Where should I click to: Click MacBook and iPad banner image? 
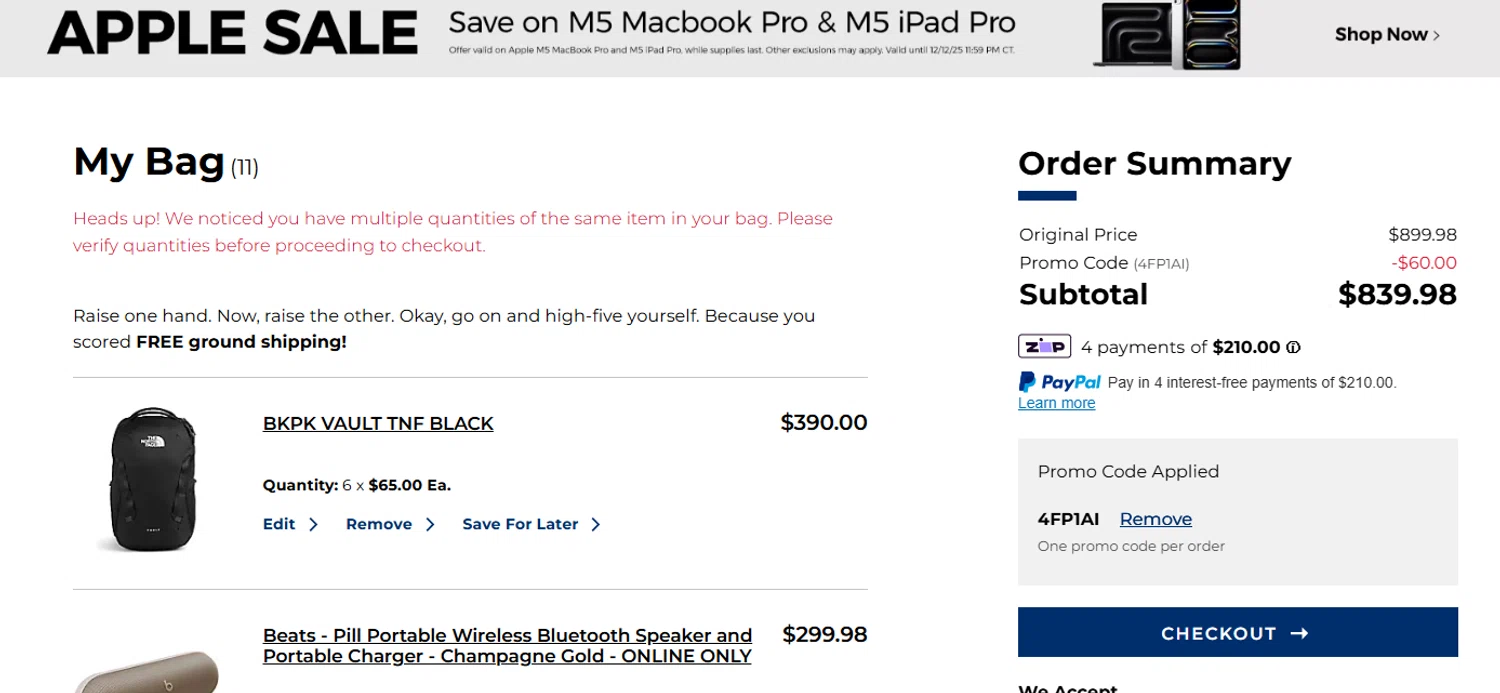1167,36
